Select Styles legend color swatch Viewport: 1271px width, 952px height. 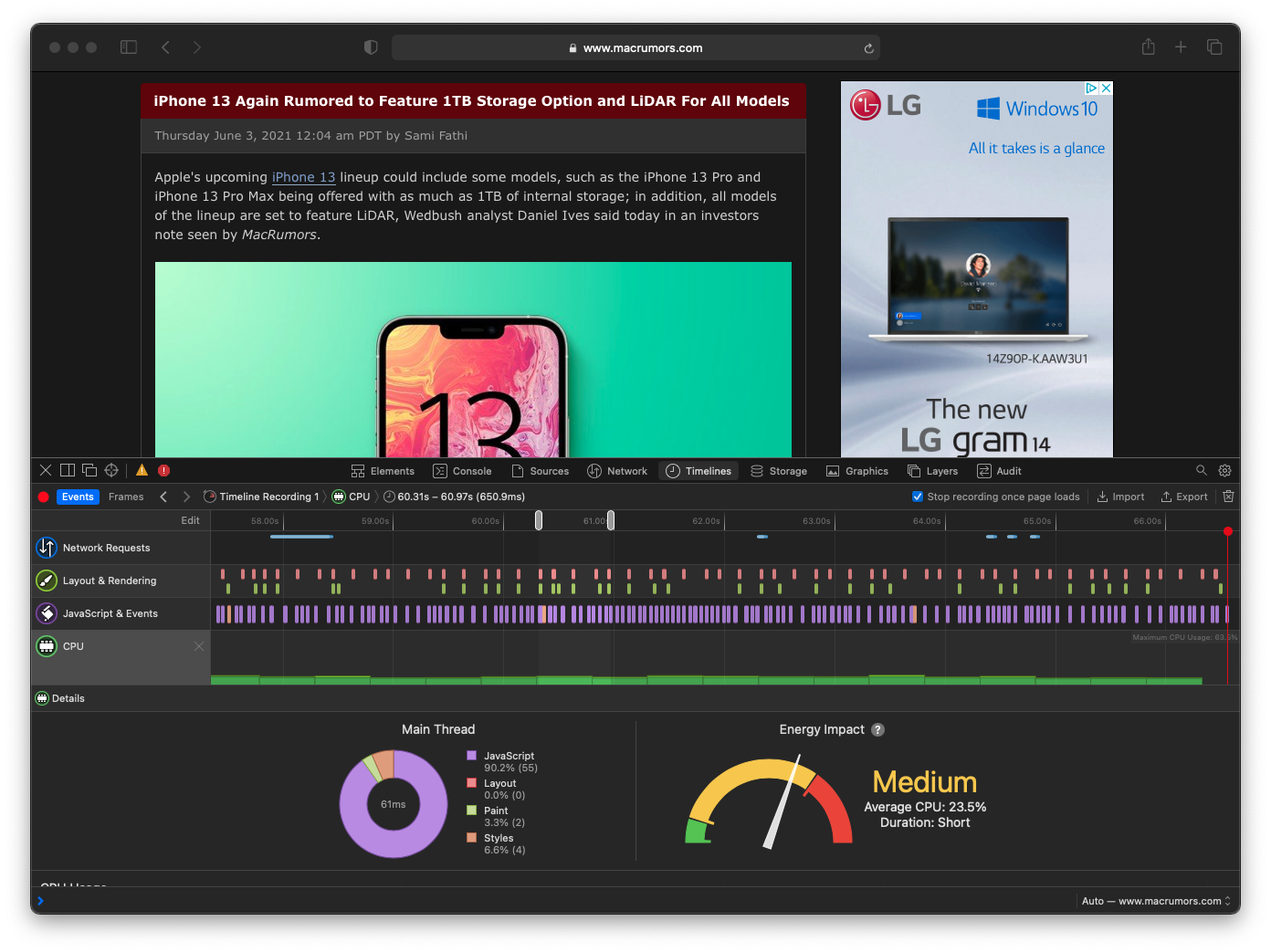click(471, 838)
